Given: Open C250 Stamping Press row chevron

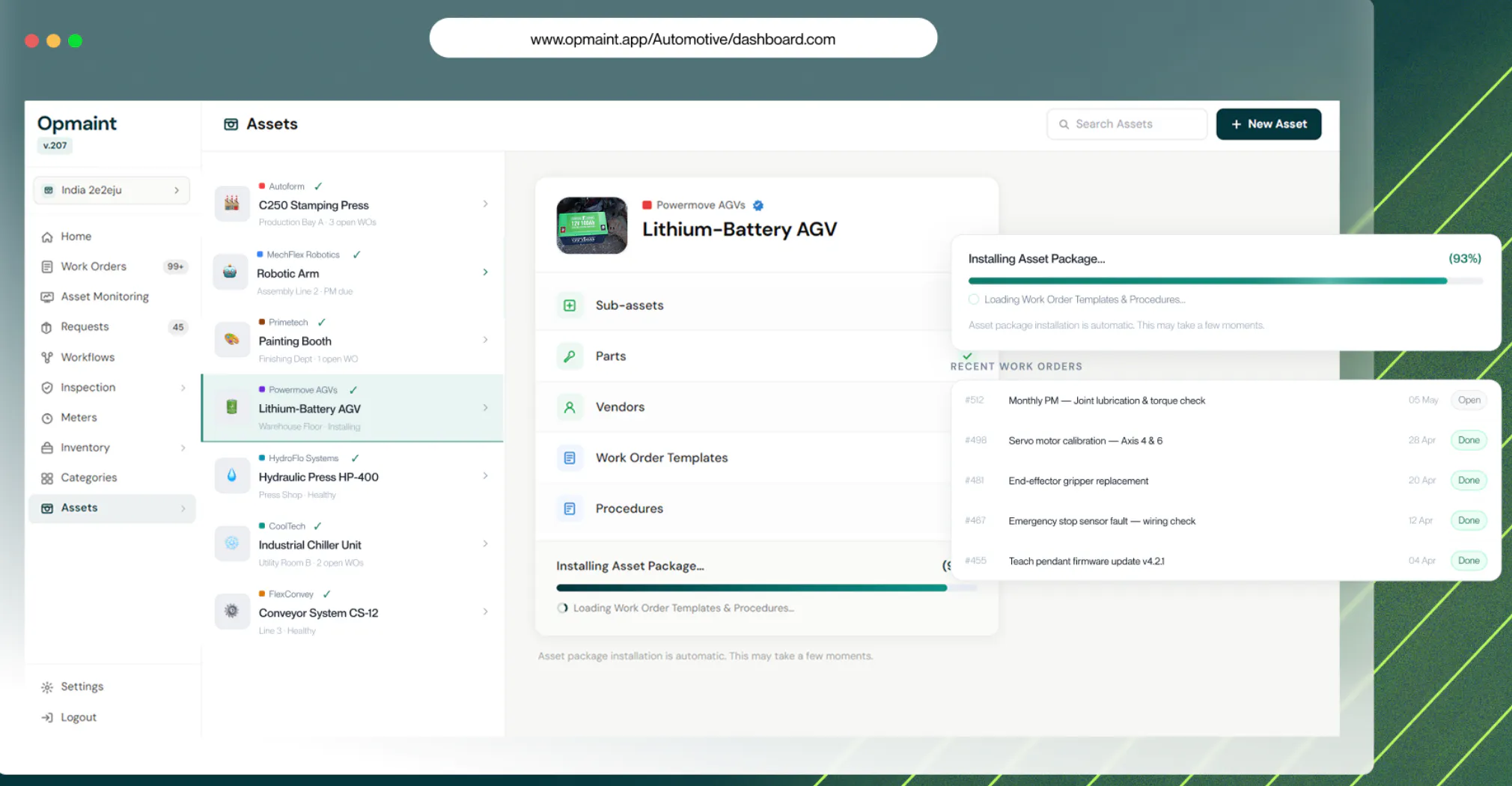Looking at the screenshot, I should 486,204.
